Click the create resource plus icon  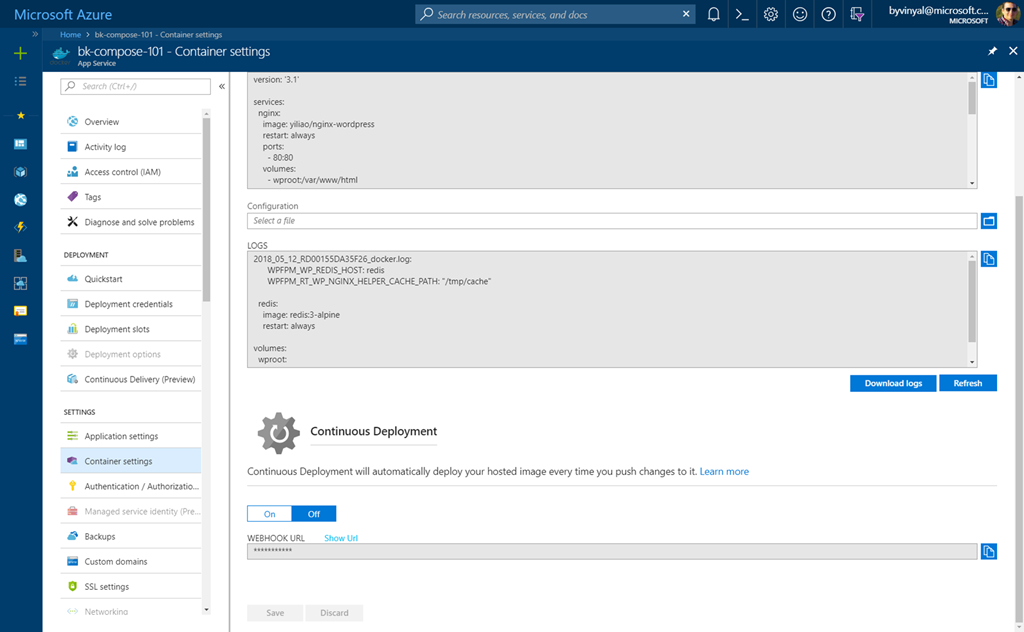point(20,53)
